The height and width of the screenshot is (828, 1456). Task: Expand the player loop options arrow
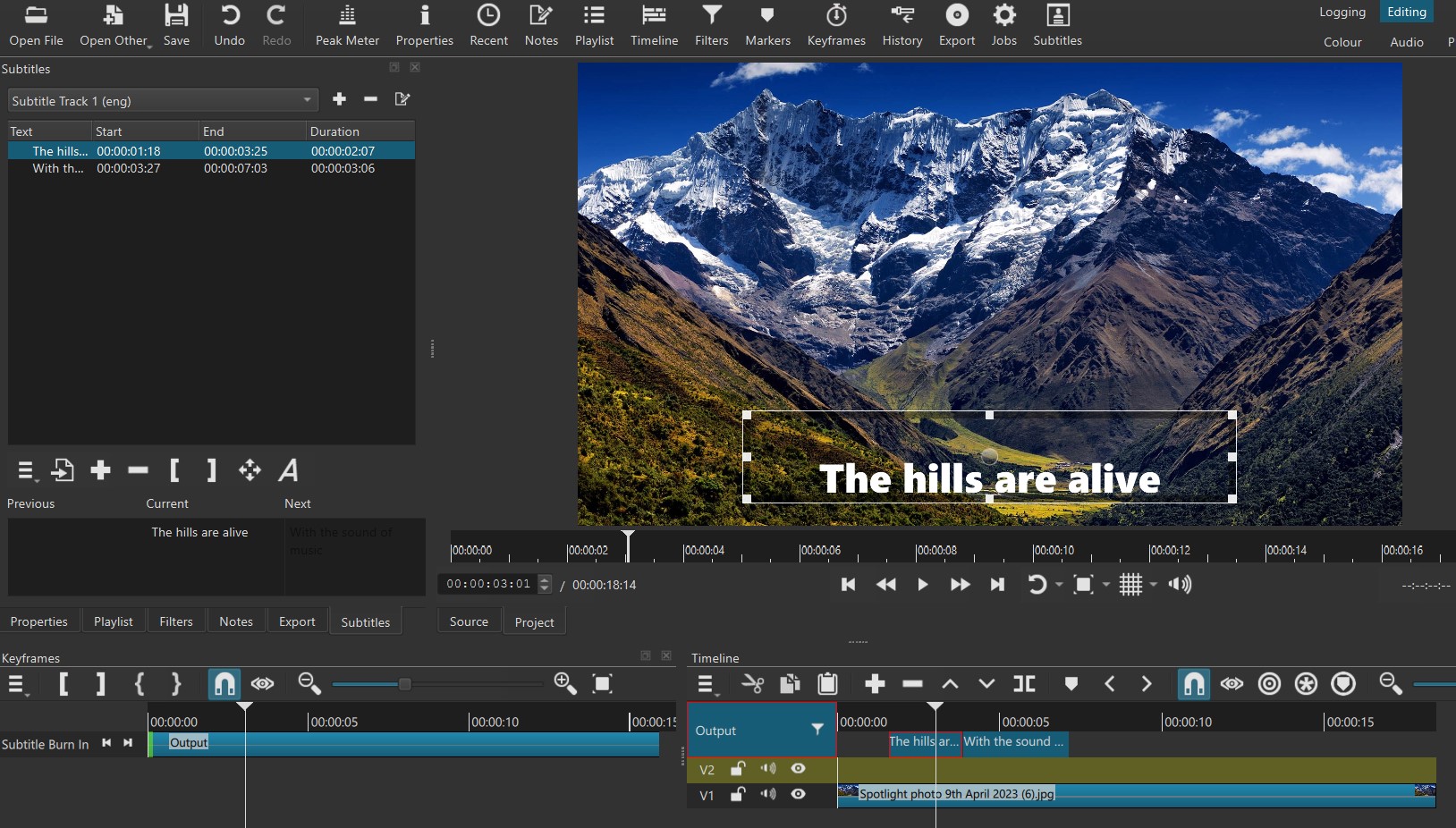(x=1060, y=585)
